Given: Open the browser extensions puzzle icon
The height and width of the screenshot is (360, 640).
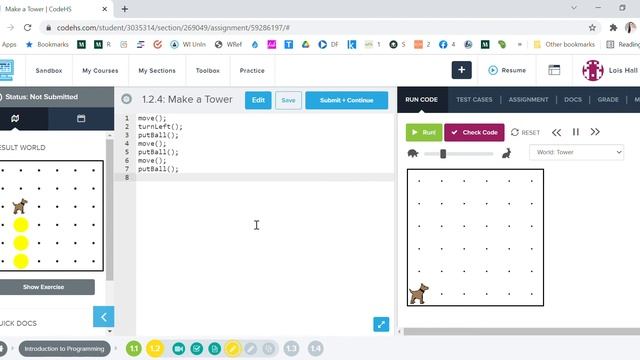Looking at the screenshot, I should (x=613, y=28).
